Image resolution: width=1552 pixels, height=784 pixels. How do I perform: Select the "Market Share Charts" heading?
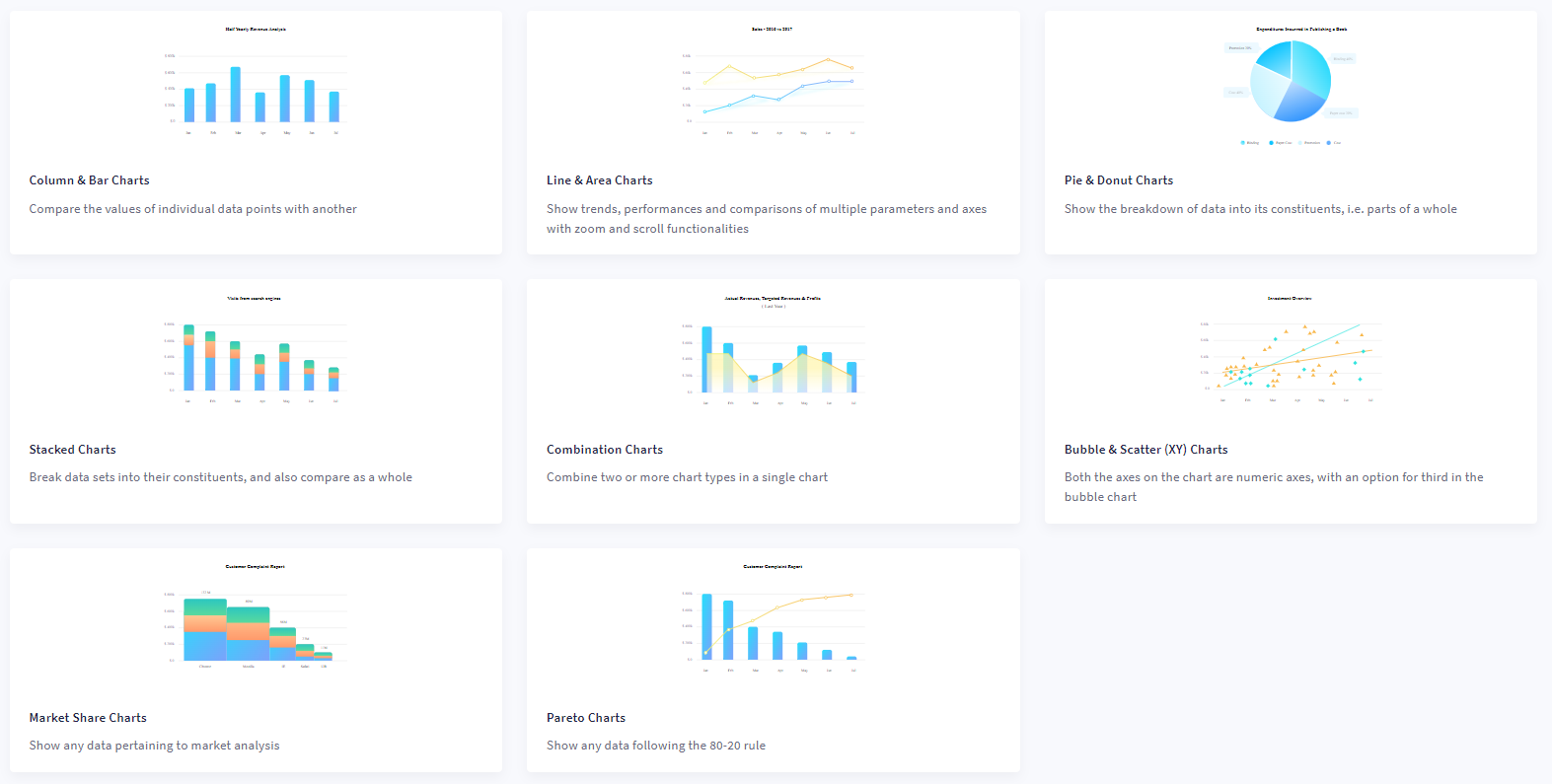(x=88, y=718)
